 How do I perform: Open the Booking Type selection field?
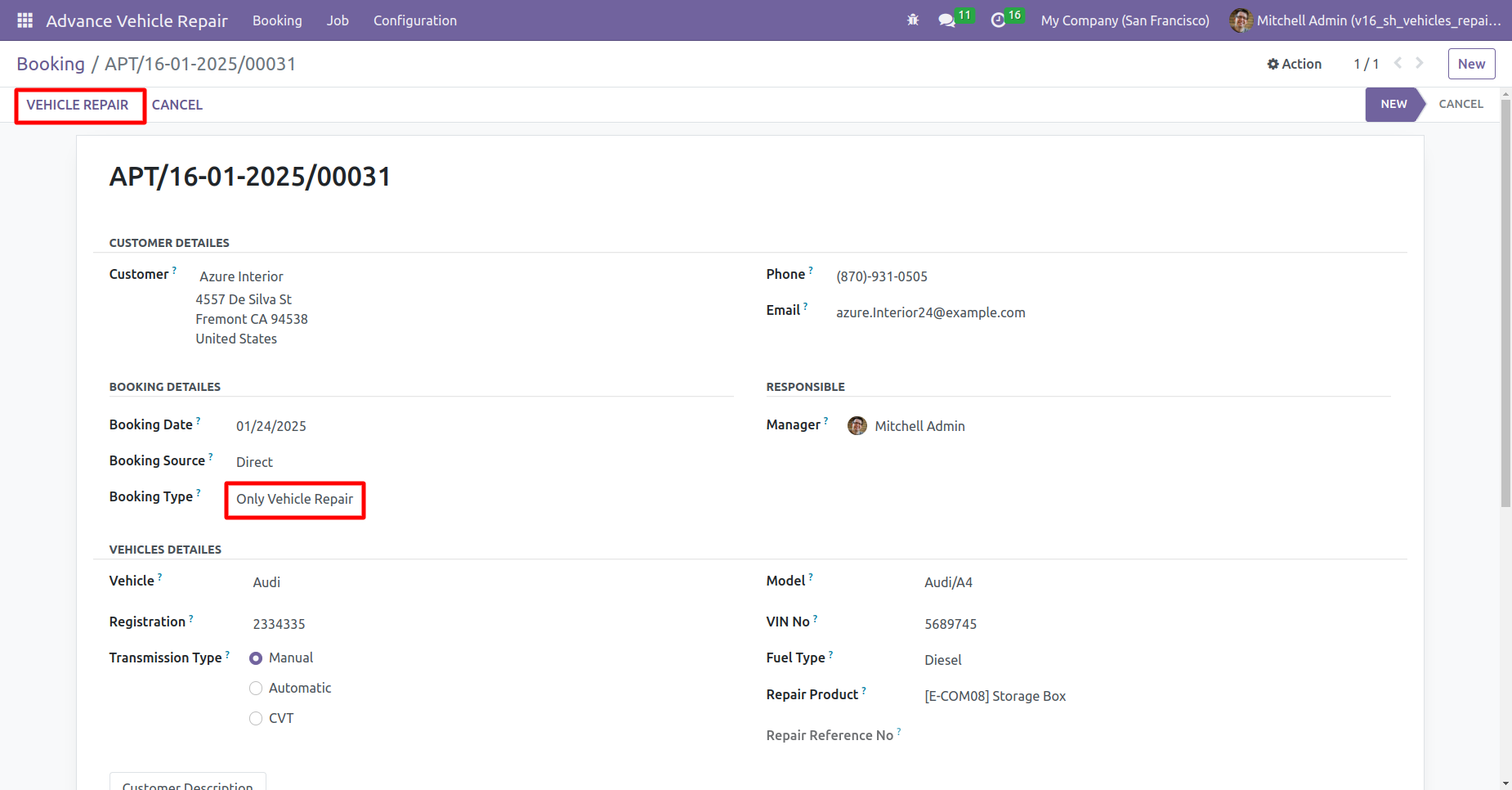tap(295, 500)
